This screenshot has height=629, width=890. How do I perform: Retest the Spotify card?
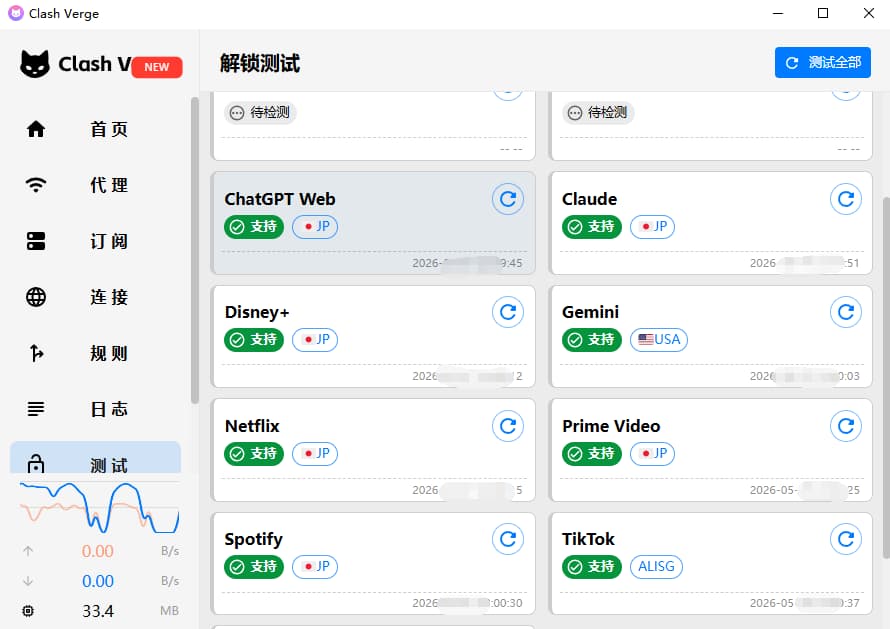[x=507, y=539]
